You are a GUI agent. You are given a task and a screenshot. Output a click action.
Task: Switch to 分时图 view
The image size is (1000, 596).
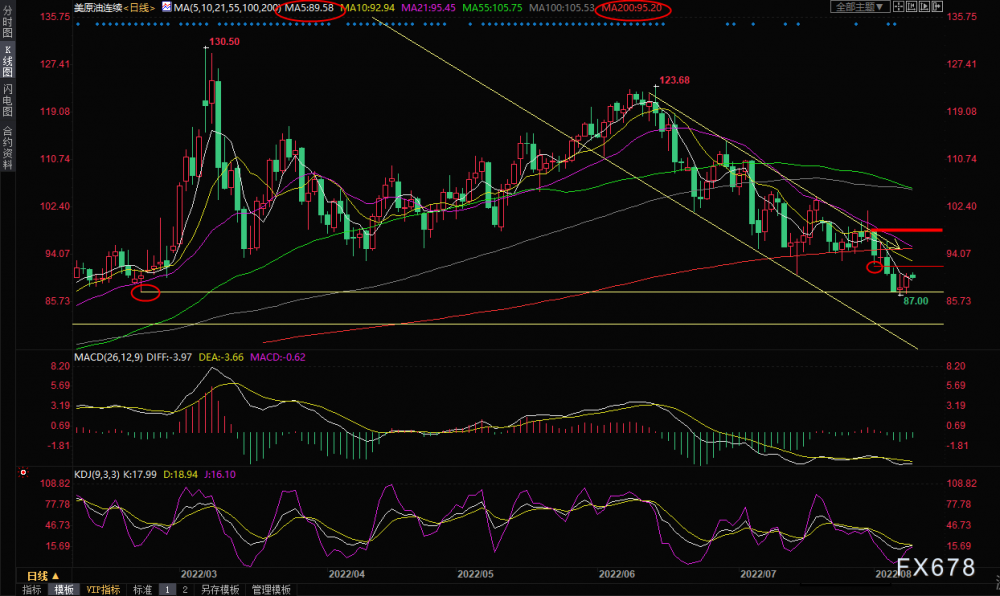tap(8, 22)
